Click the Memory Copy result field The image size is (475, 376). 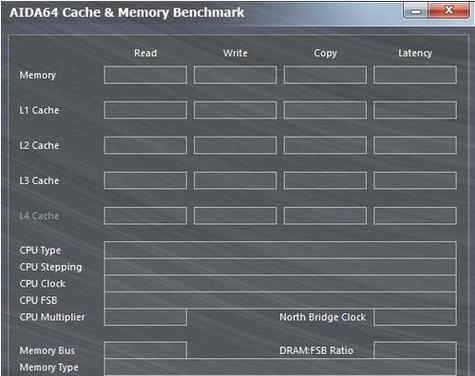pyautogui.click(x=325, y=75)
